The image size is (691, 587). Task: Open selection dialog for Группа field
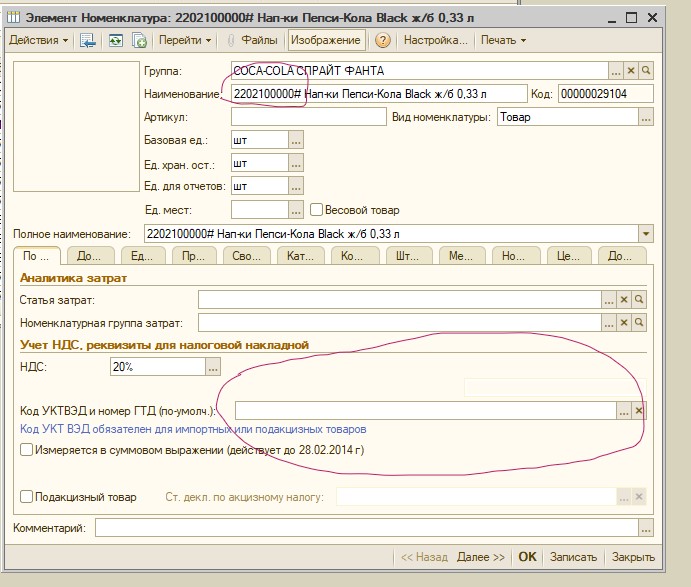(616, 71)
